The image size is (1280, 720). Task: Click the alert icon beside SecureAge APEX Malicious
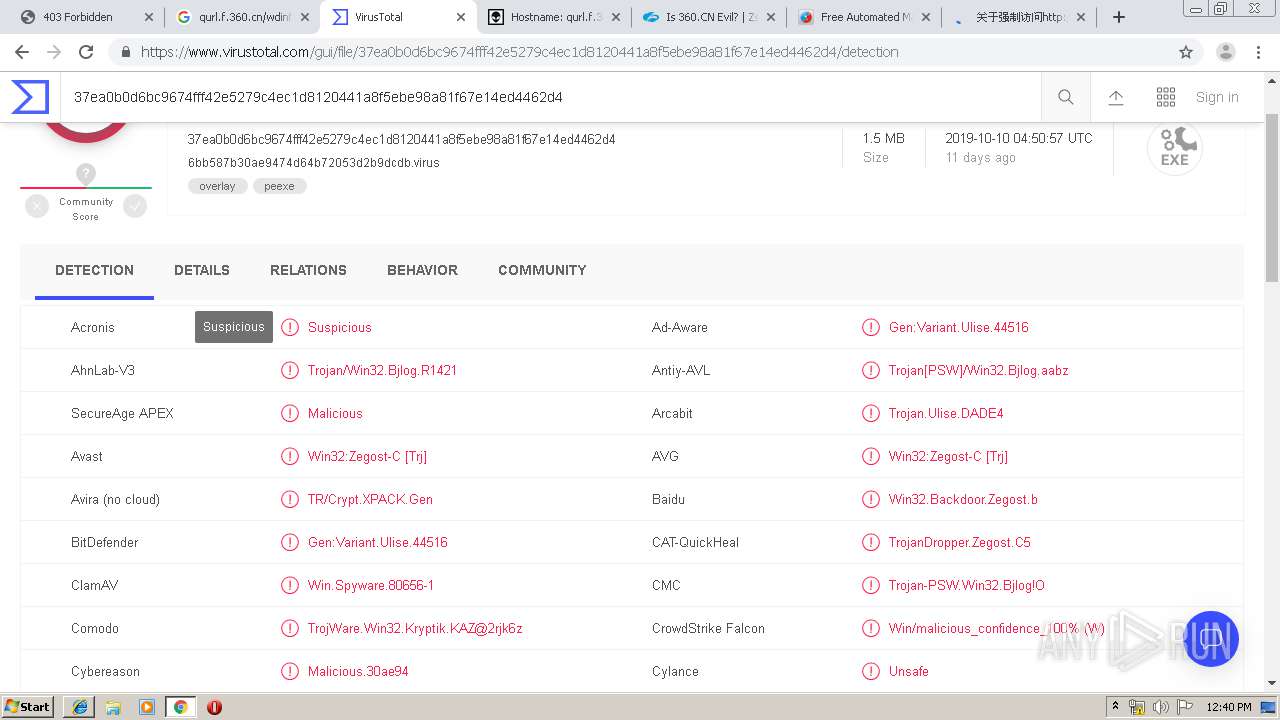point(290,413)
